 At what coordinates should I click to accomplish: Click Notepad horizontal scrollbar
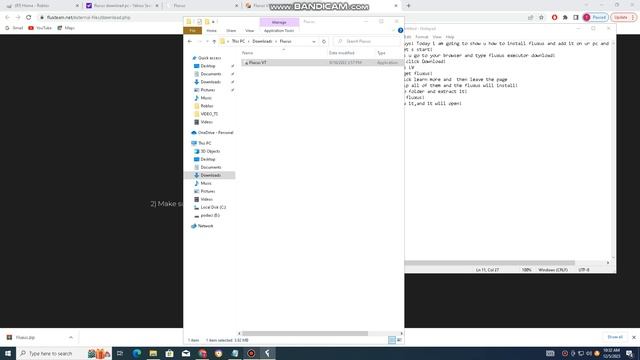[x=489, y=263]
